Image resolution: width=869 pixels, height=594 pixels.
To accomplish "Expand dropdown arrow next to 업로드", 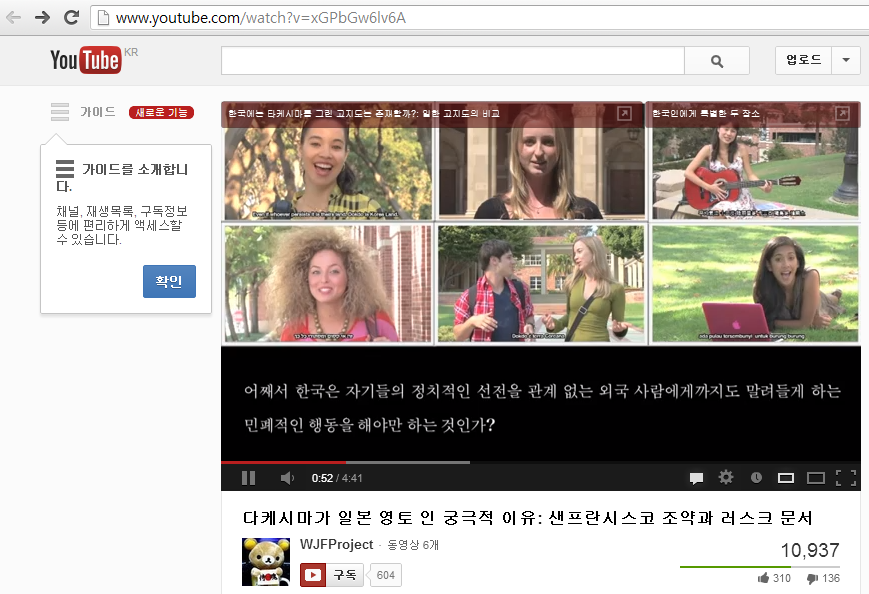I will [x=846, y=60].
